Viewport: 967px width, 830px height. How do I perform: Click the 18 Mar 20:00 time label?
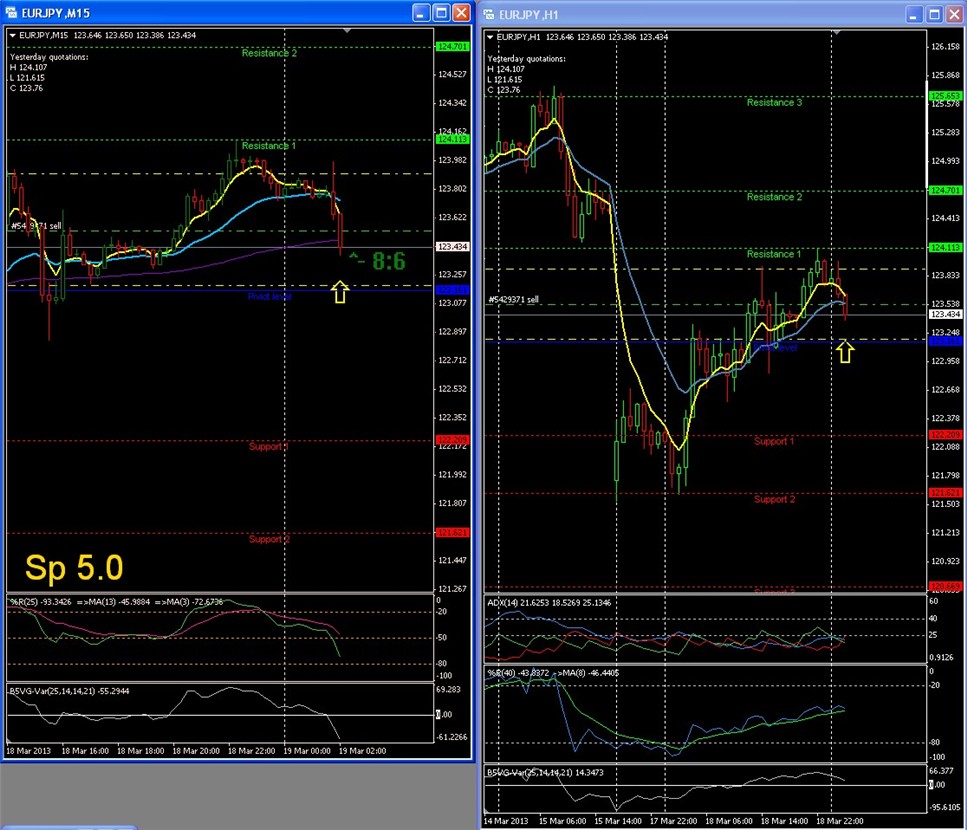pos(195,751)
